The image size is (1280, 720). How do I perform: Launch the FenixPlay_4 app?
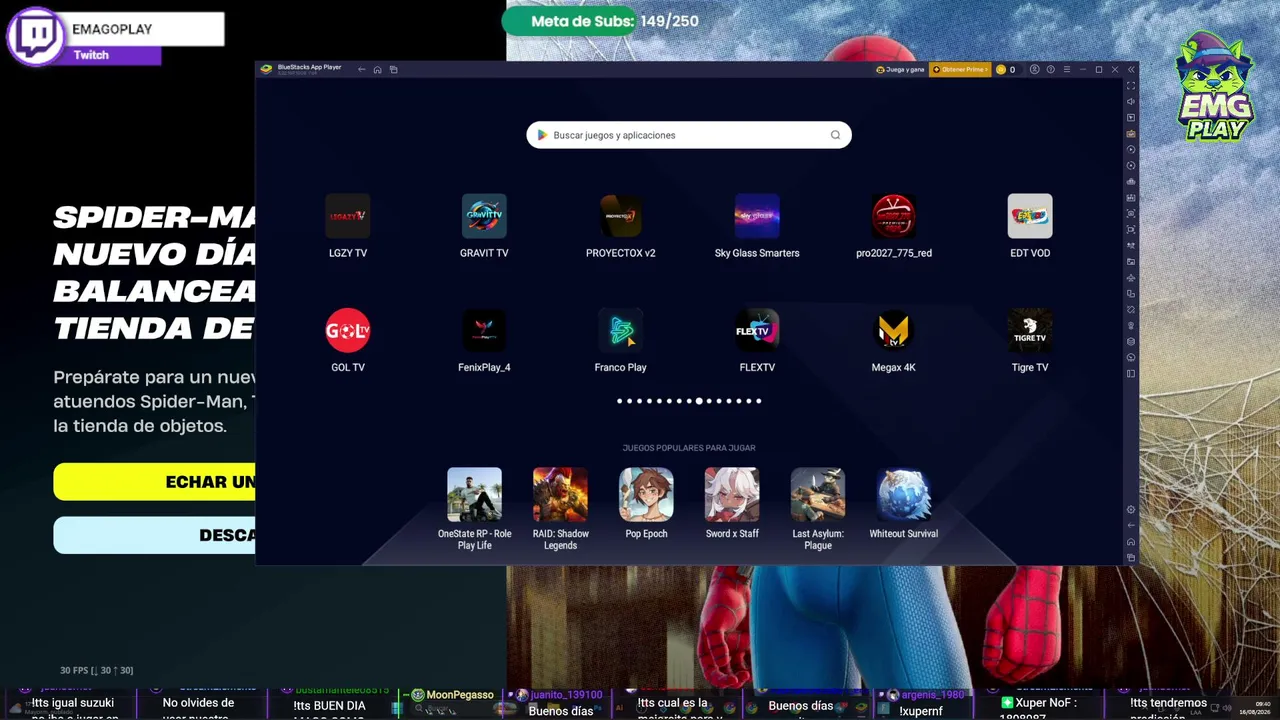484,330
